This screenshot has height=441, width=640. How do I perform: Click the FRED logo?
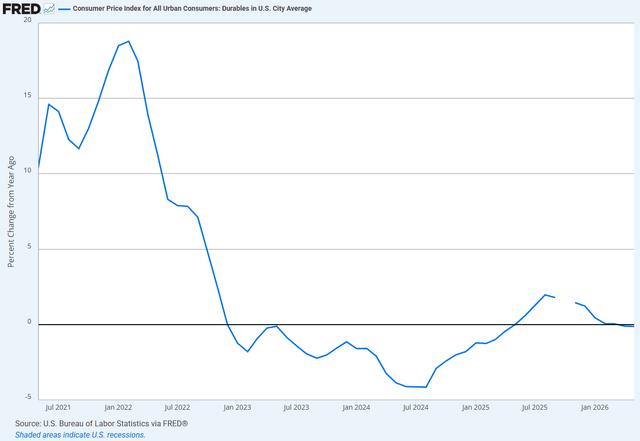pos(21,9)
